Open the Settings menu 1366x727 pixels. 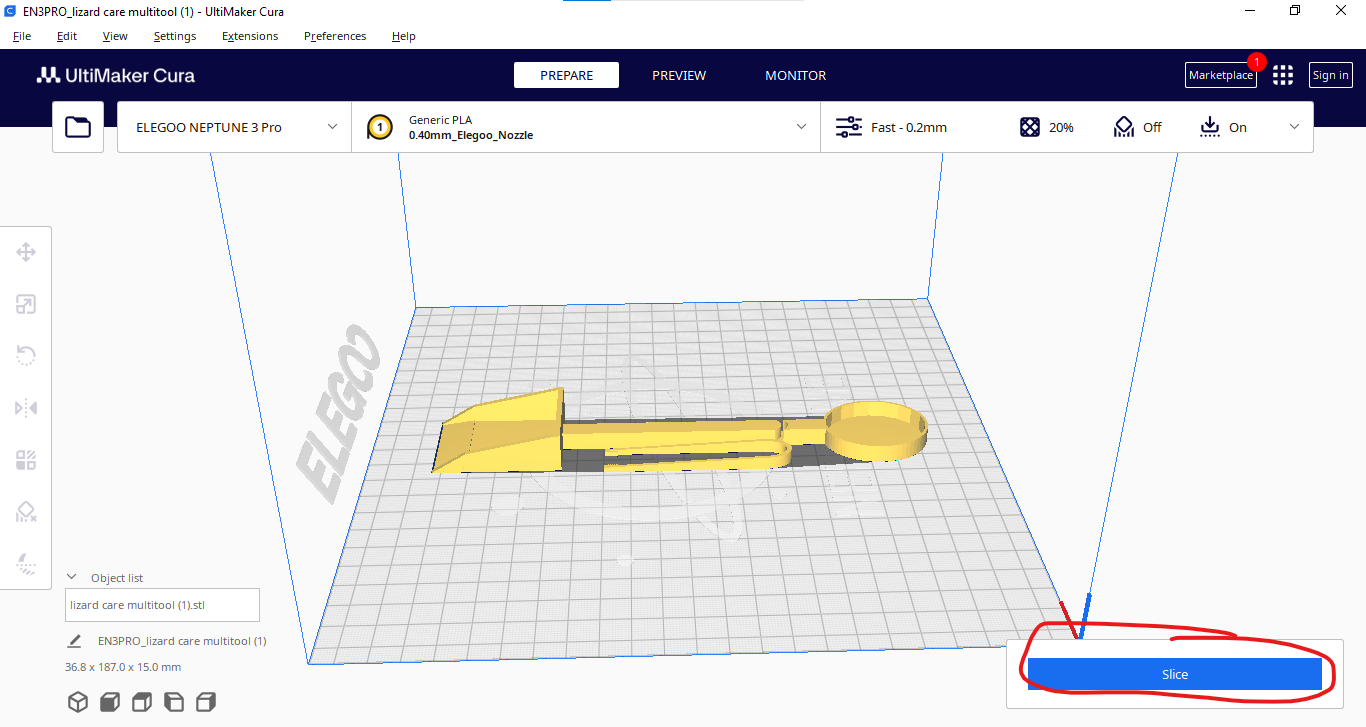(x=175, y=36)
